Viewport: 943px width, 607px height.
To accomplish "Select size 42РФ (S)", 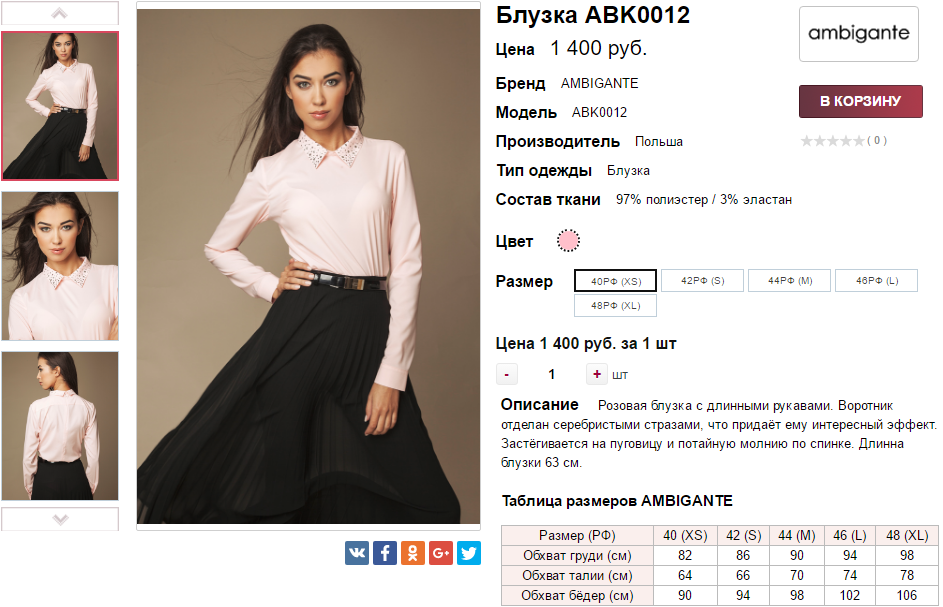I will pyautogui.click(x=702, y=280).
